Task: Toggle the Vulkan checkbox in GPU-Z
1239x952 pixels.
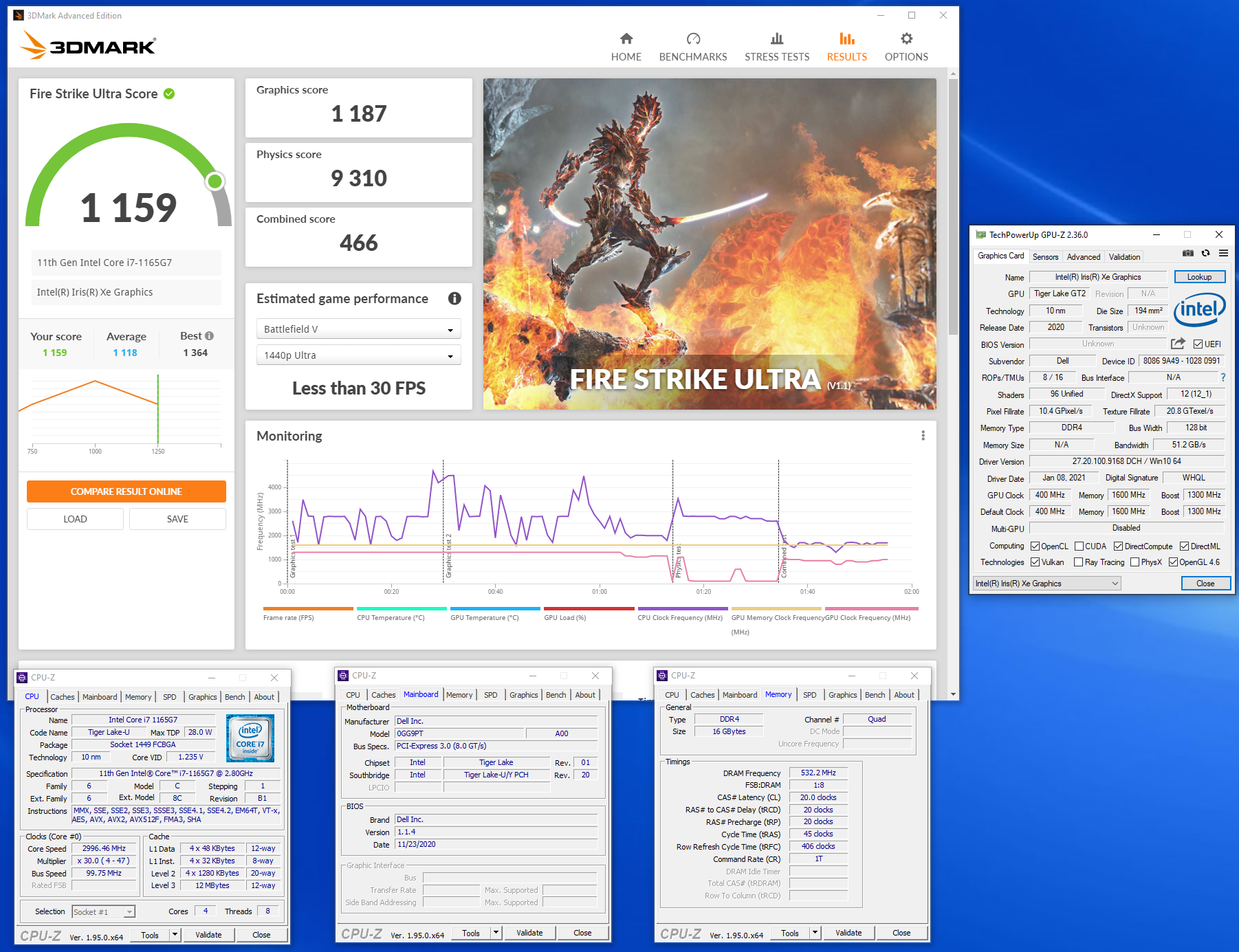Action: 1035,562
